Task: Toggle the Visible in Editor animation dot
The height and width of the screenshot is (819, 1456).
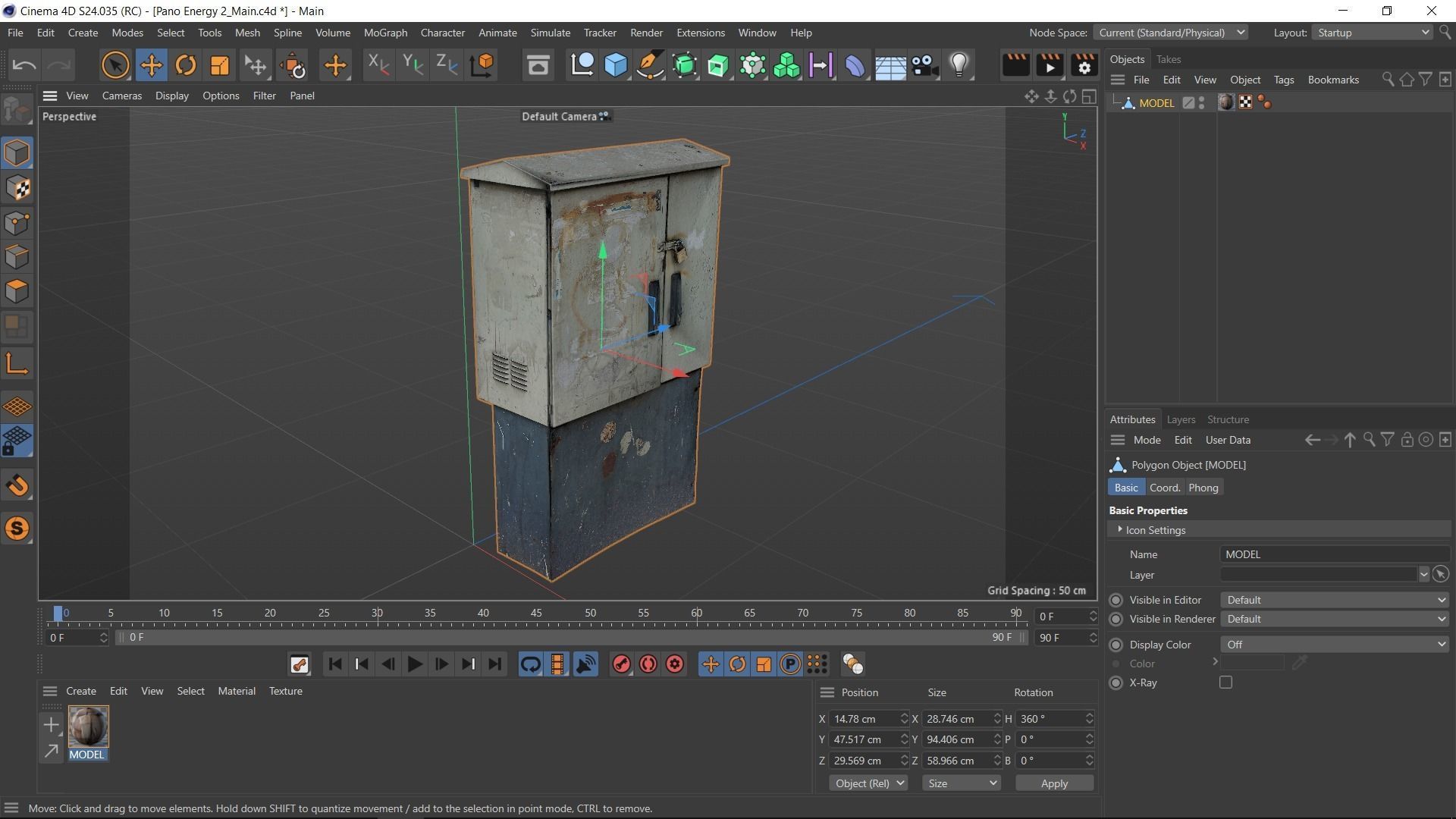Action: pyautogui.click(x=1116, y=600)
